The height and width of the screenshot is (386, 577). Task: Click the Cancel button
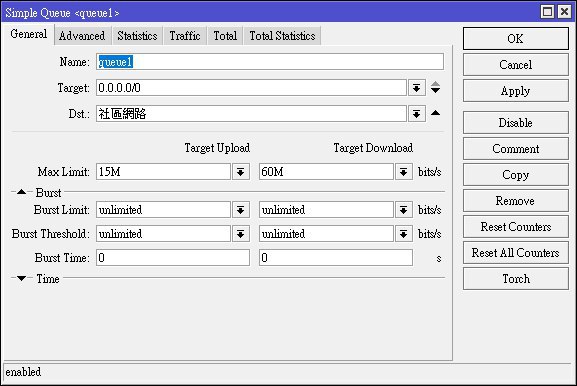click(516, 65)
